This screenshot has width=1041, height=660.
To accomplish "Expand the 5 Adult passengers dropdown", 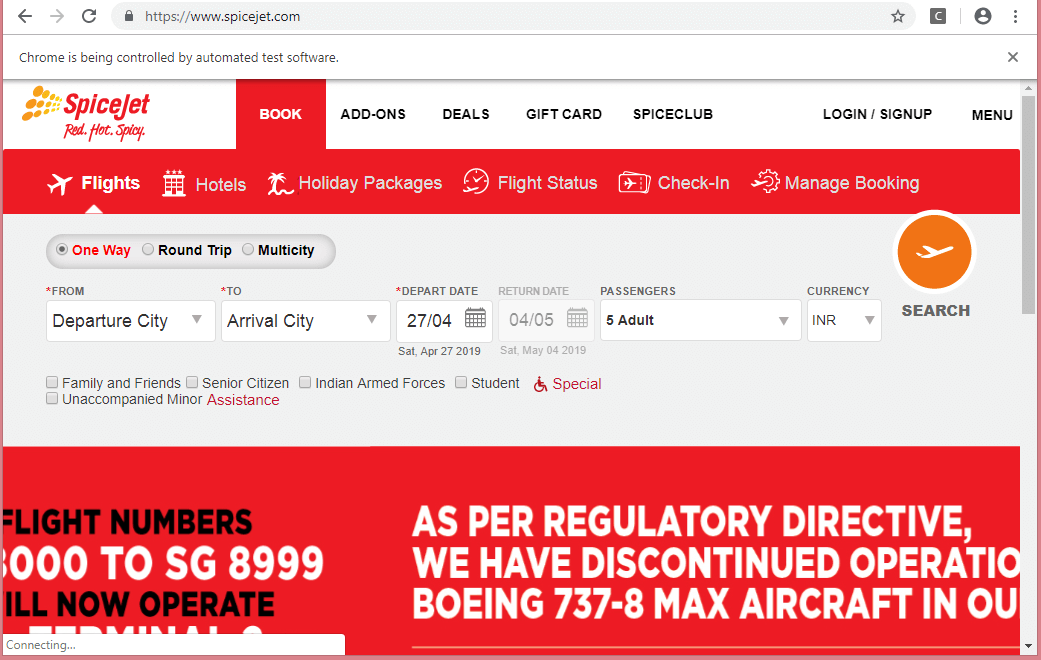I will 700,320.
